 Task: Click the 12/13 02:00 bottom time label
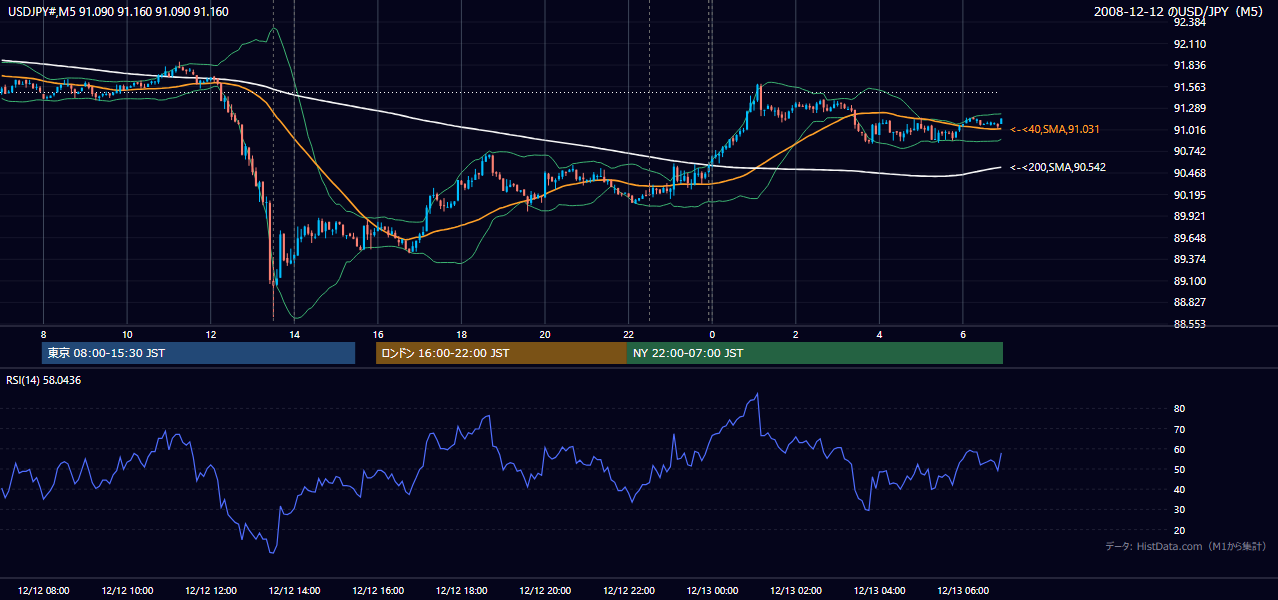[x=795, y=590]
